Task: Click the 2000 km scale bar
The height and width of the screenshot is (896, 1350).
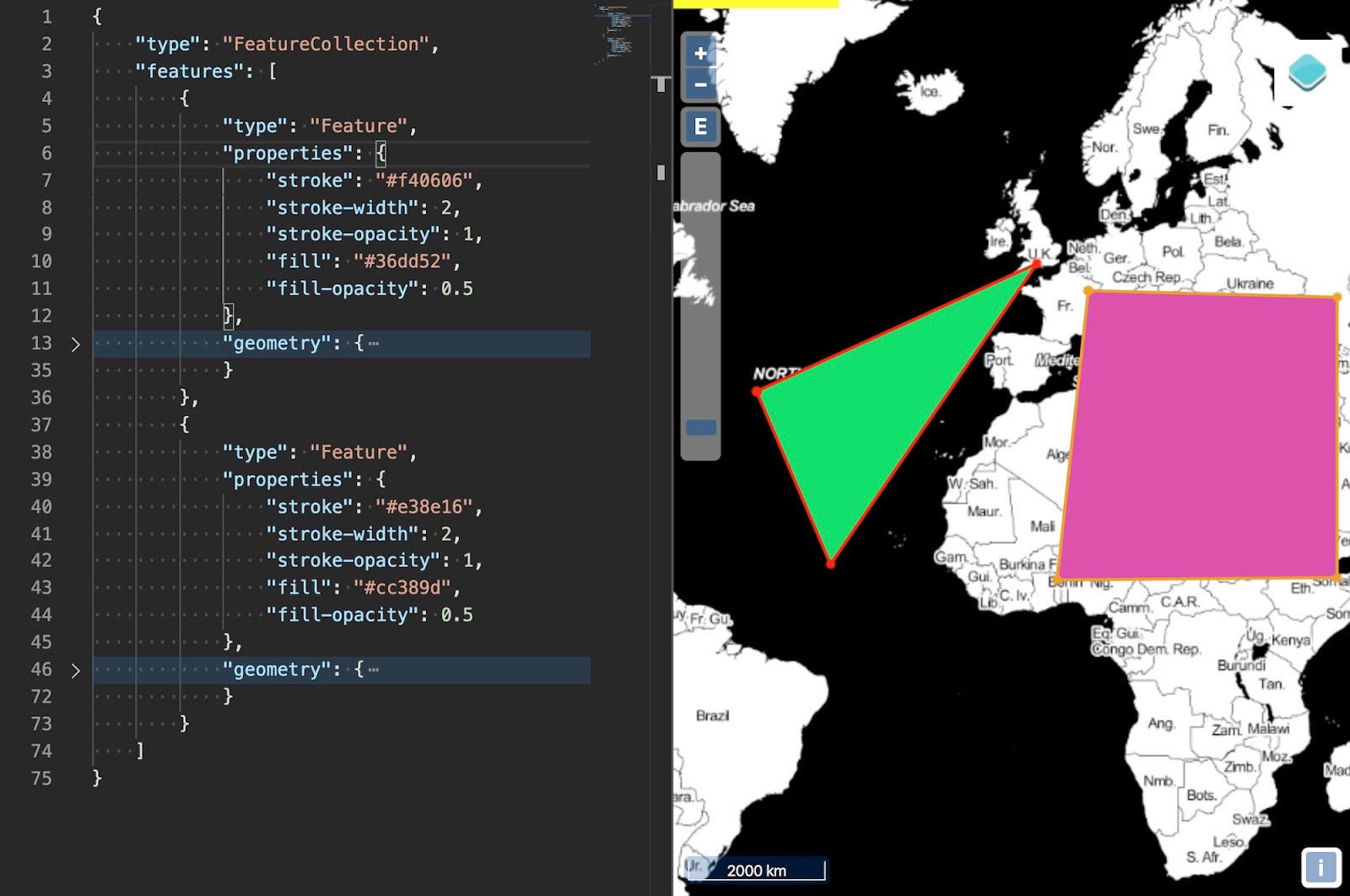Action: pyautogui.click(x=757, y=870)
